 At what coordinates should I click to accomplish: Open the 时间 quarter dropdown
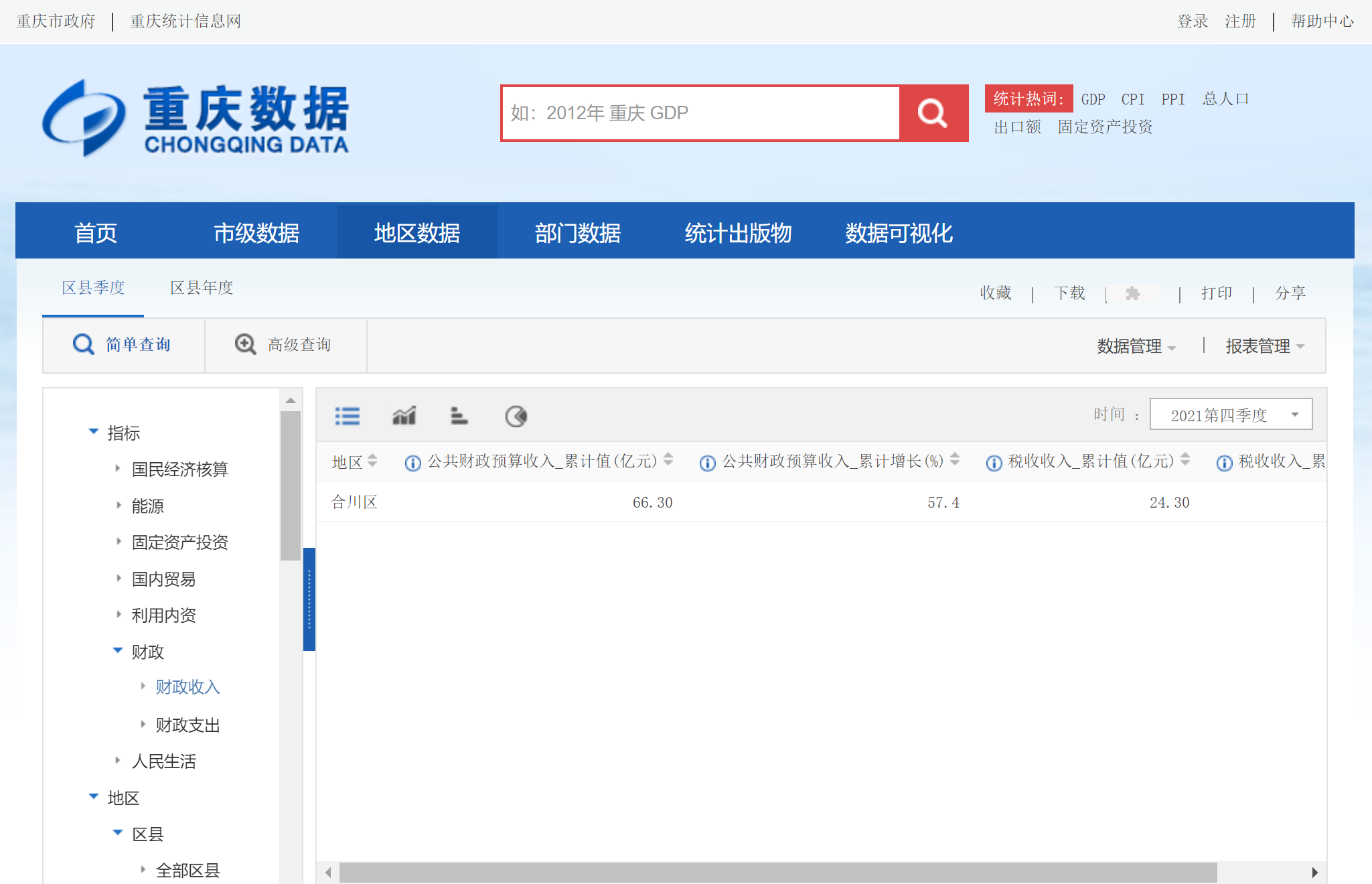pos(1231,415)
